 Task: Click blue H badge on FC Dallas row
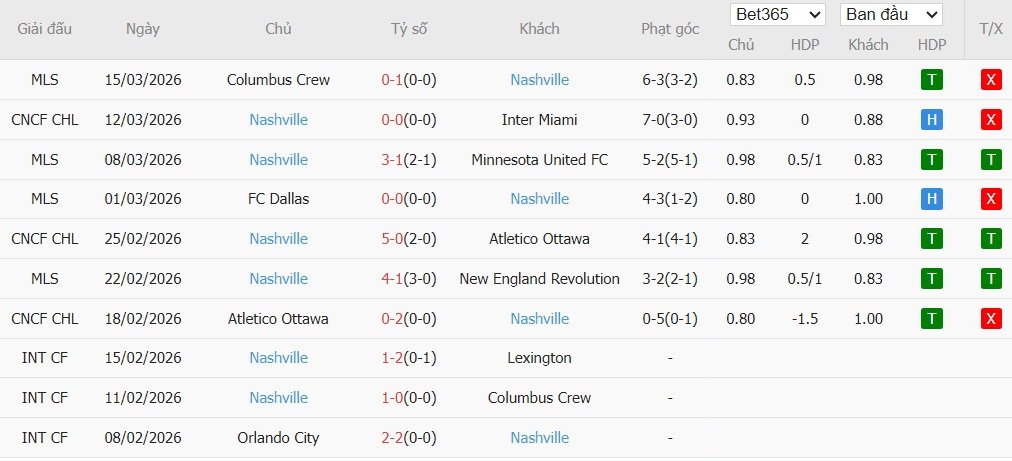tap(932, 199)
